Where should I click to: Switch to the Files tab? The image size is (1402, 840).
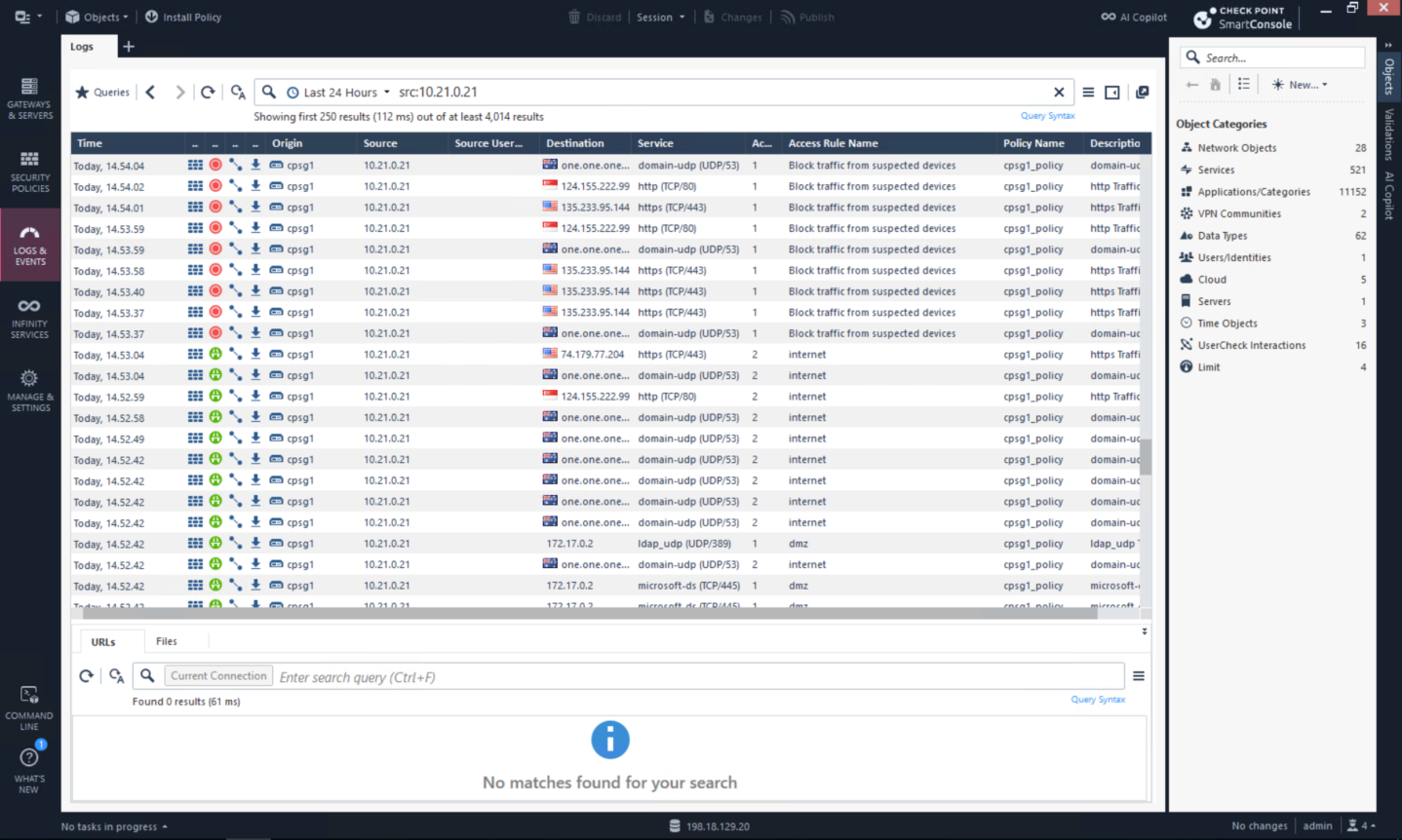click(x=167, y=641)
